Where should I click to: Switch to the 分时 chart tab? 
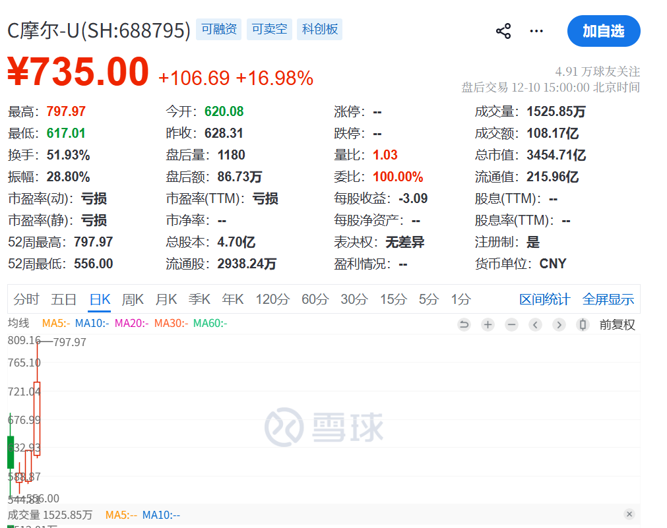[27, 299]
